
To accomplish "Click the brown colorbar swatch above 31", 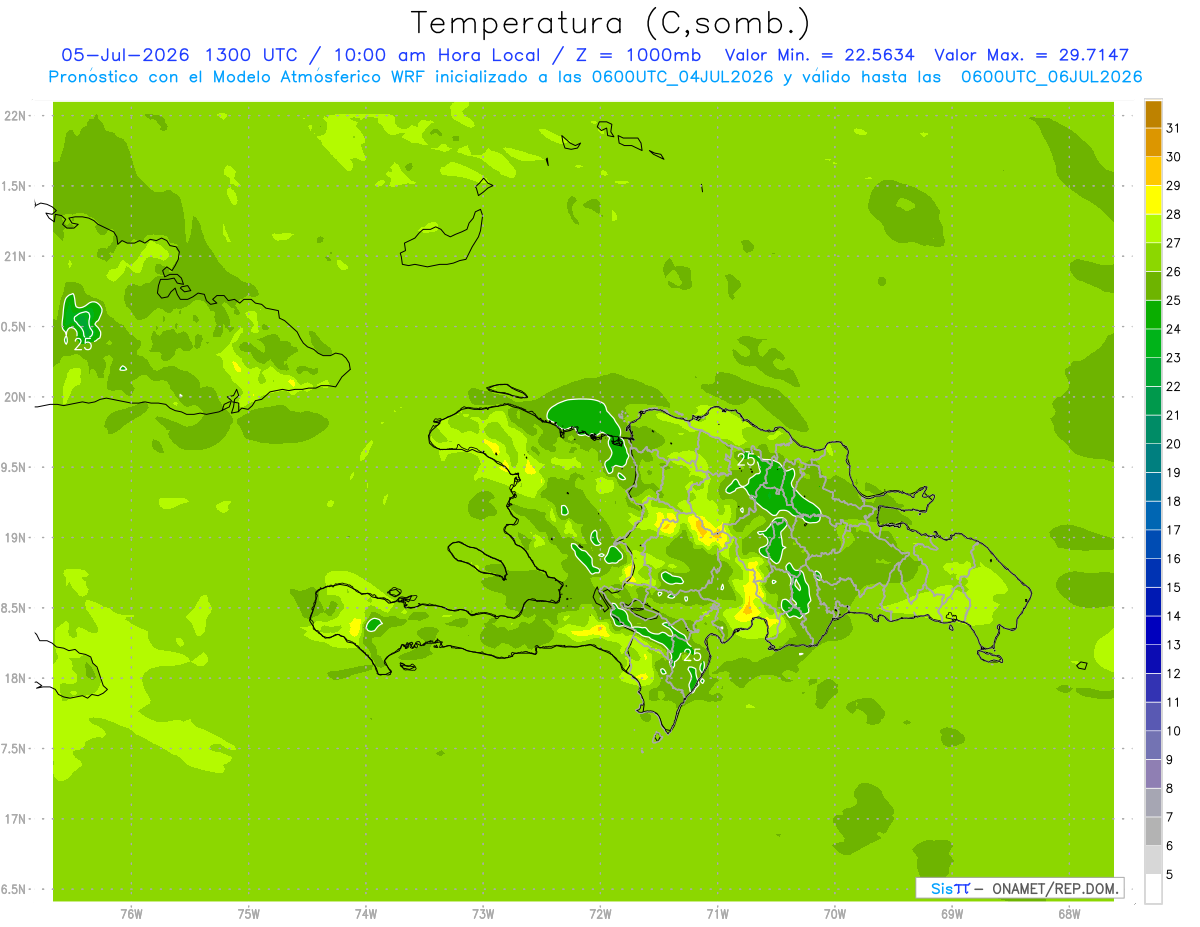I will (1153, 114).
